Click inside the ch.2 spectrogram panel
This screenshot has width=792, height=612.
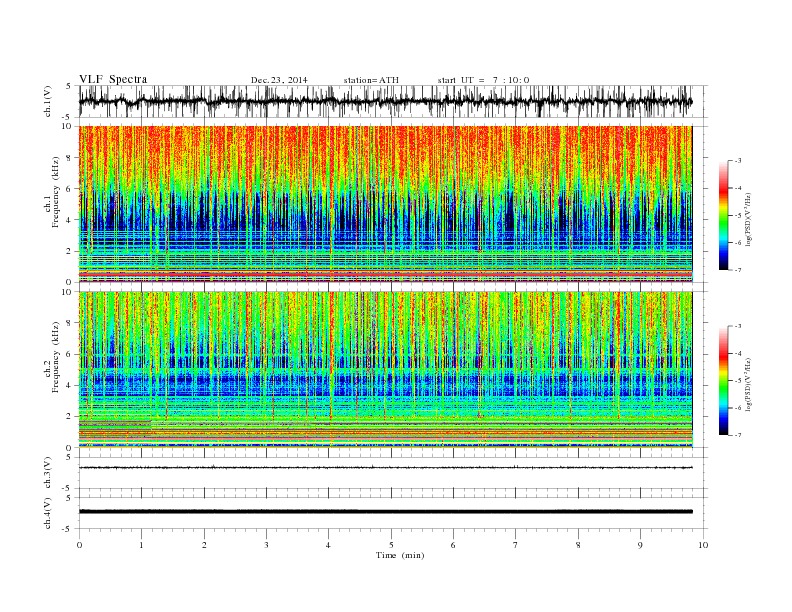385,370
